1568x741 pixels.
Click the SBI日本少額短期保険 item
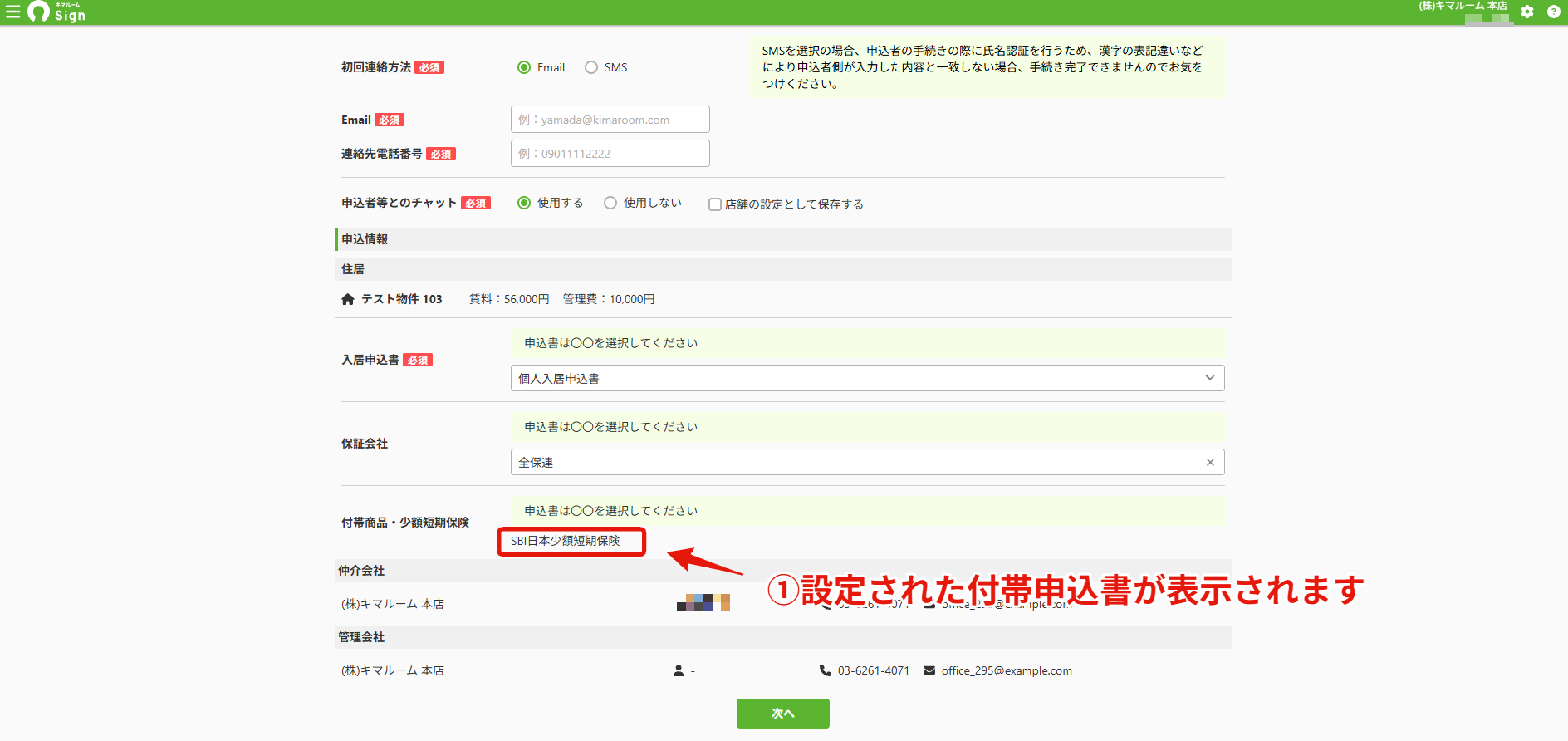point(566,541)
